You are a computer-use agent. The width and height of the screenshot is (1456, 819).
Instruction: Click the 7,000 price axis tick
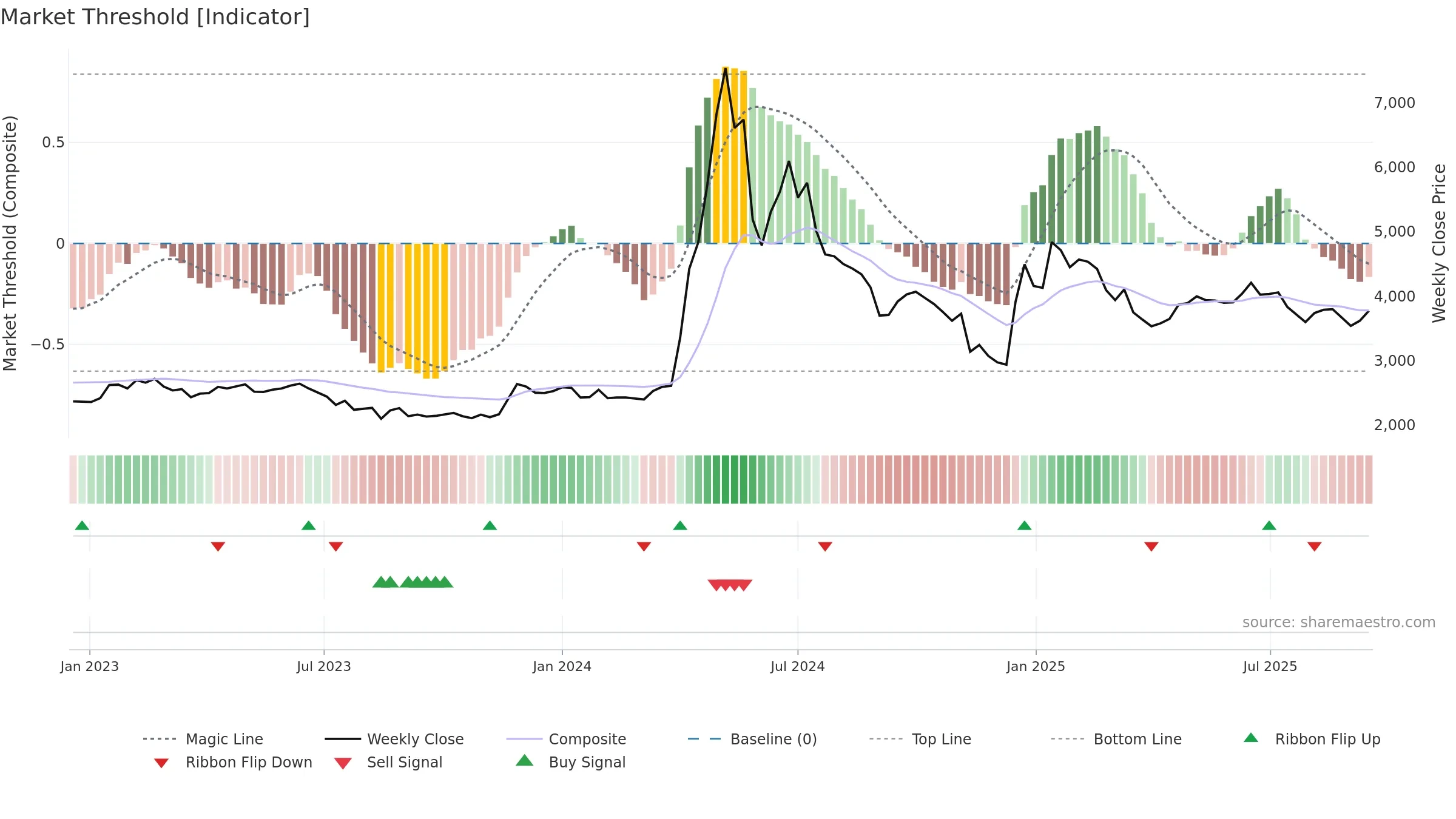[1395, 103]
